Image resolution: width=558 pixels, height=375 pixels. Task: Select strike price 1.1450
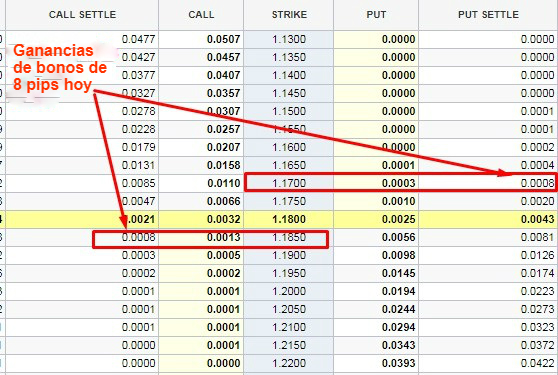289,93
